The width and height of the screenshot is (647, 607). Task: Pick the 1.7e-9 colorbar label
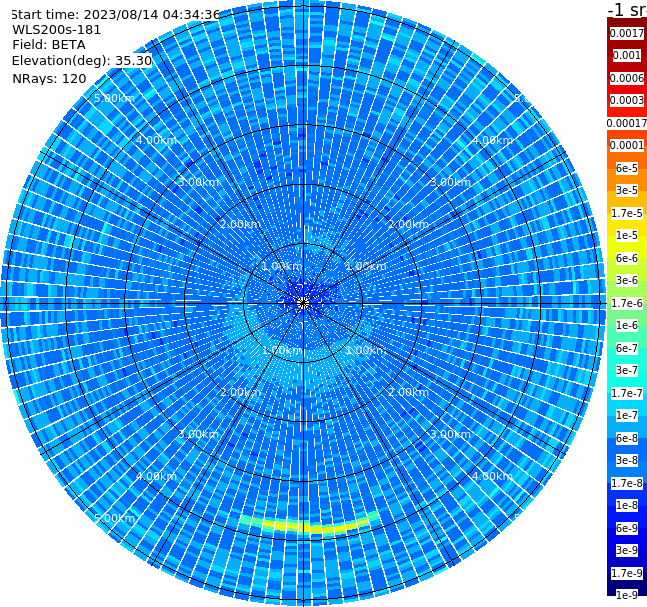click(627, 573)
